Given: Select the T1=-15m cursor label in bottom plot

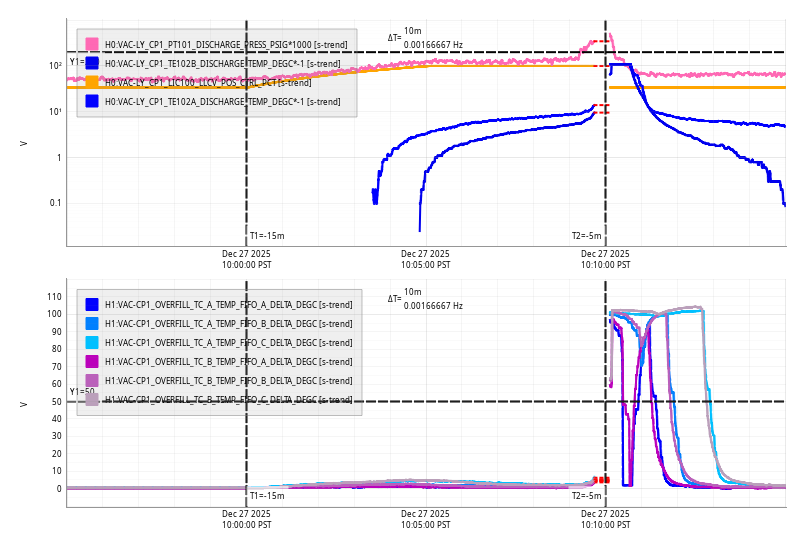Looking at the screenshot, I should (x=267, y=496).
